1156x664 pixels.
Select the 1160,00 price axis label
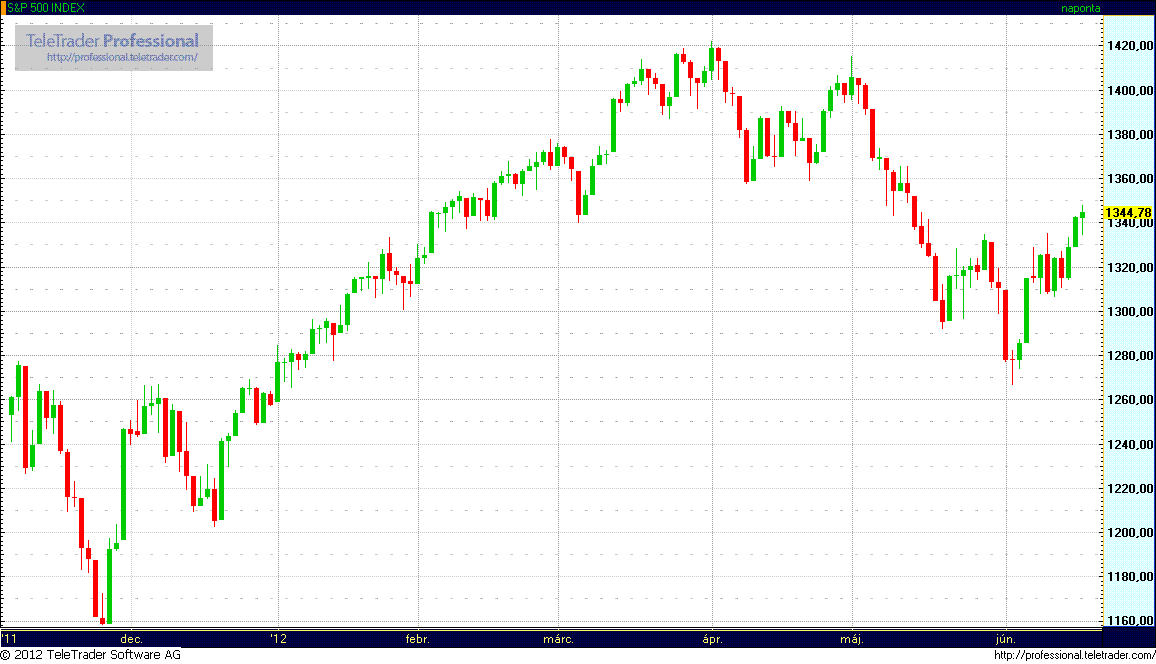coord(1130,621)
